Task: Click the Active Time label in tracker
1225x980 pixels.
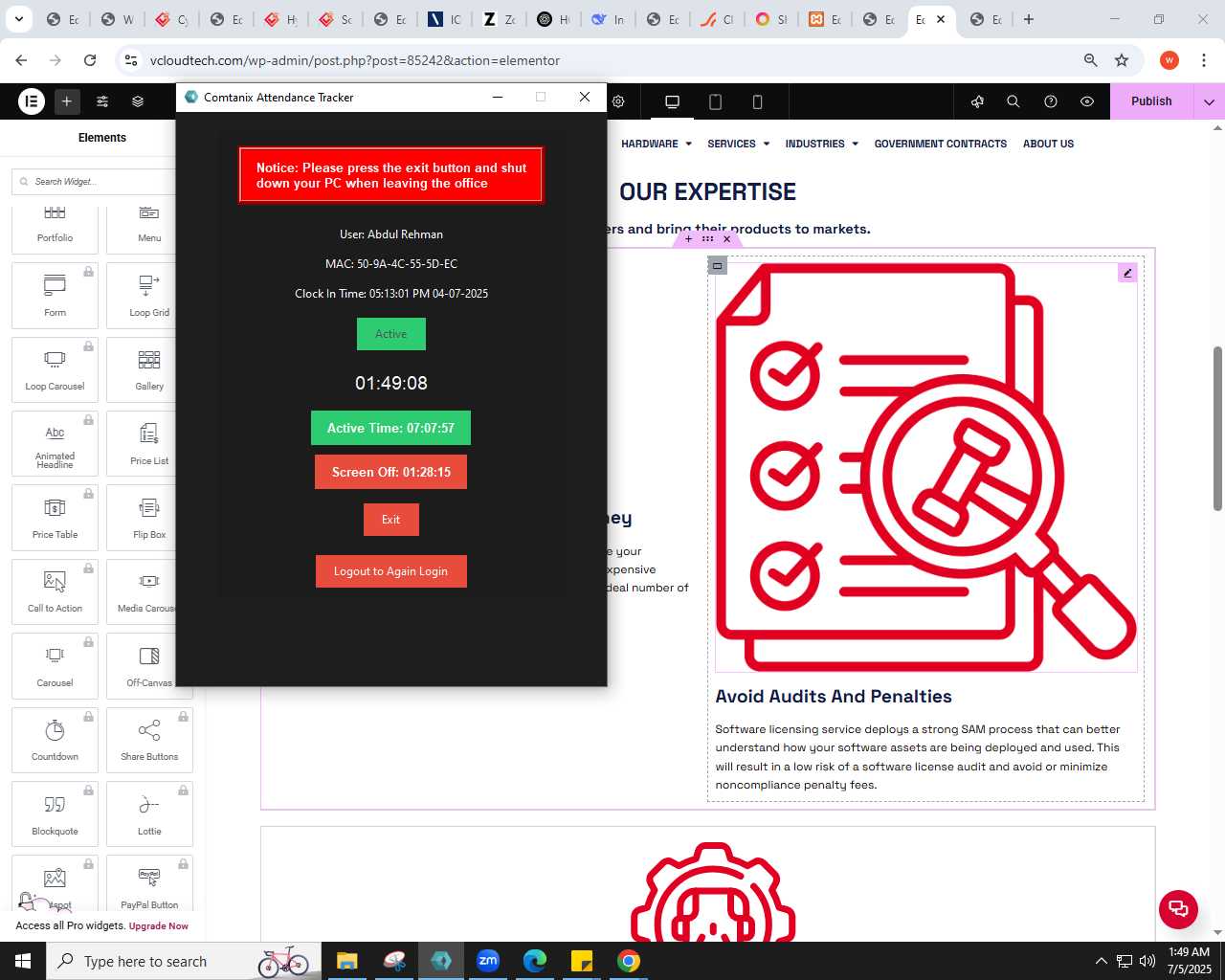Action: pos(390,428)
